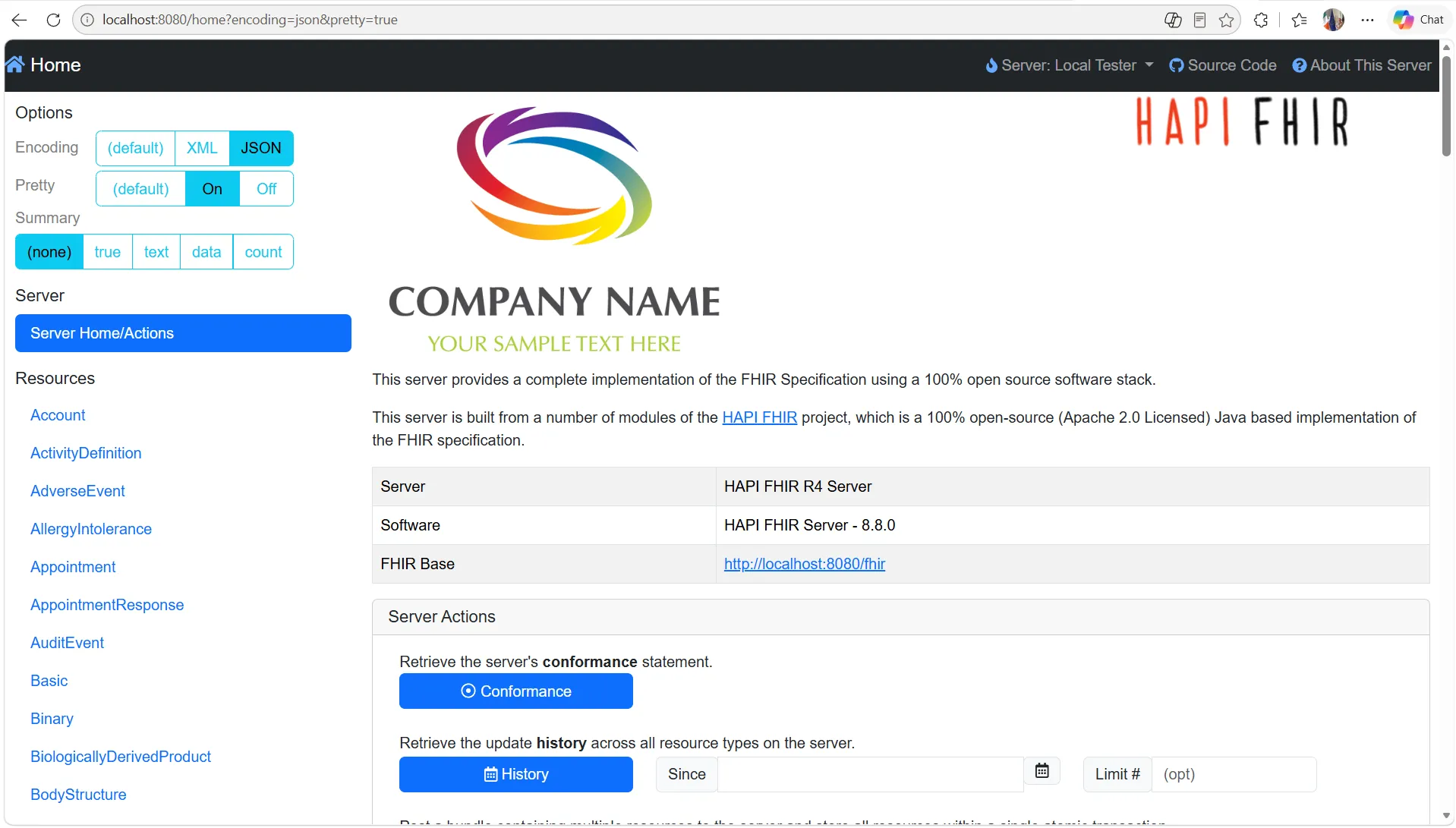Open the Binary resource
Viewport: 1456px width, 828px height.
click(52, 719)
